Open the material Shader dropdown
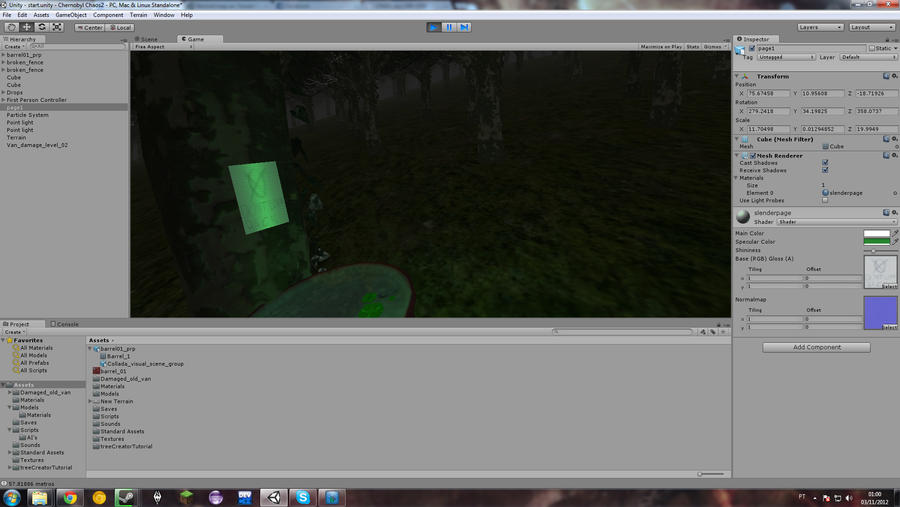900x507 pixels. (x=837, y=222)
